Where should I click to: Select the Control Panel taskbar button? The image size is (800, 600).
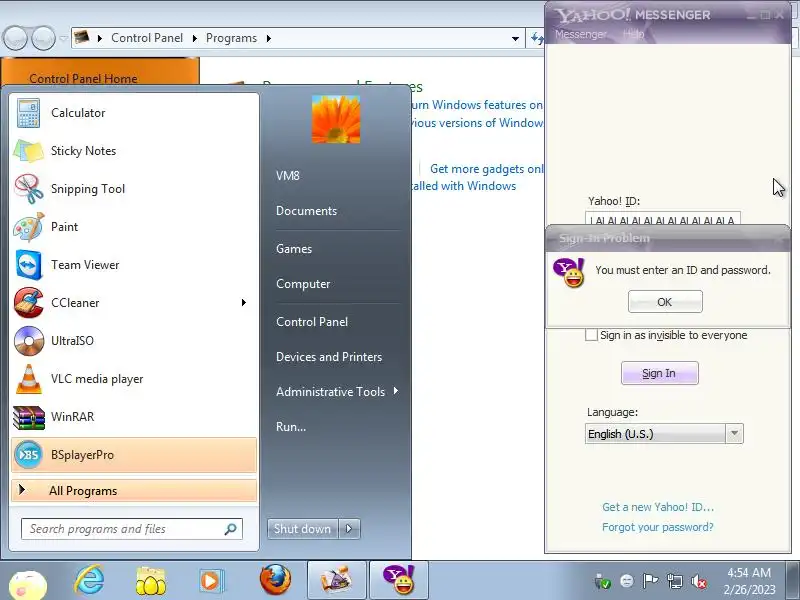(x=337, y=580)
